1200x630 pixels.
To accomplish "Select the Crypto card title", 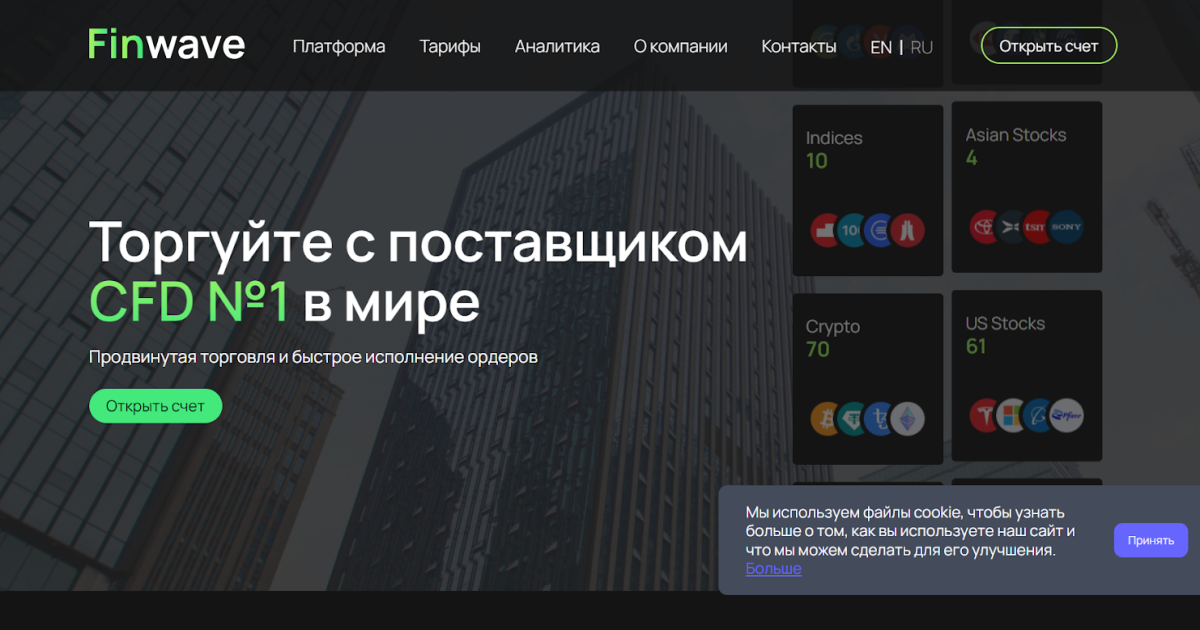I will point(833,327).
